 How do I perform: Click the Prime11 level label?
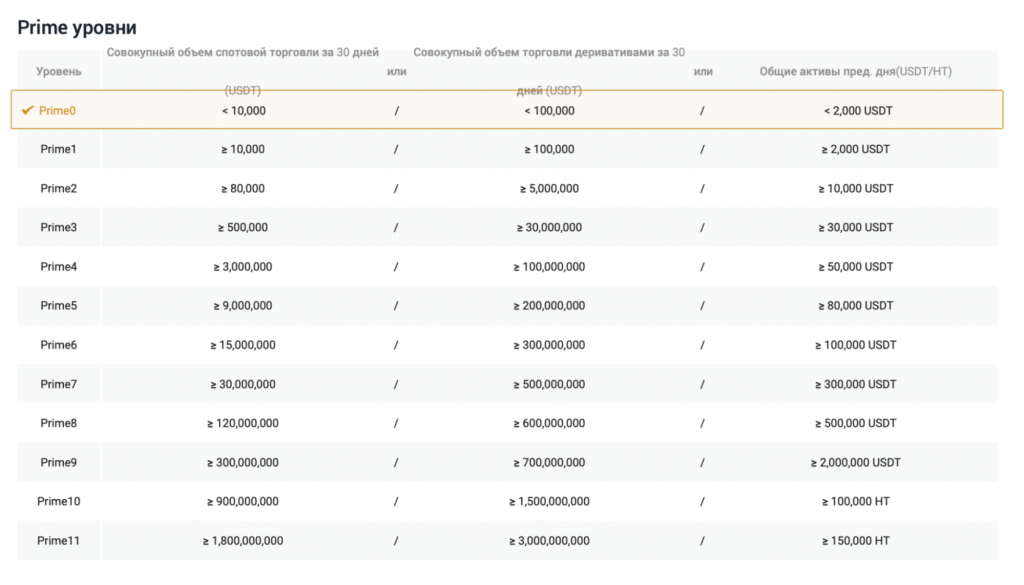58,541
